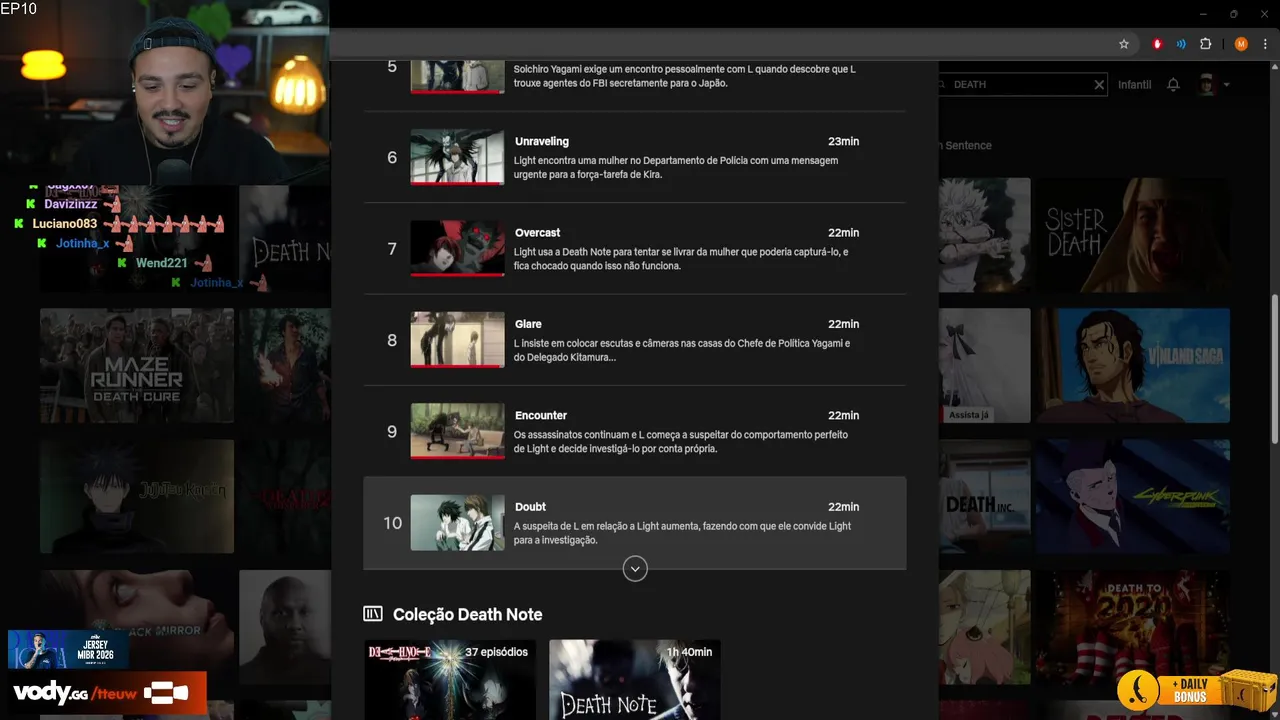Maximize the Chrome window

pyautogui.click(x=1234, y=14)
